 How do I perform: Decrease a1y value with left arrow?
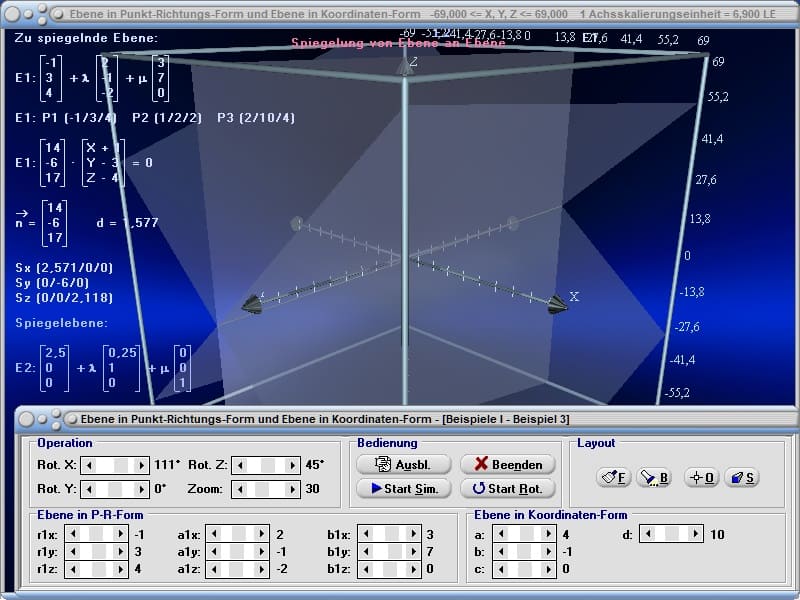pyautogui.click(x=214, y=552)
